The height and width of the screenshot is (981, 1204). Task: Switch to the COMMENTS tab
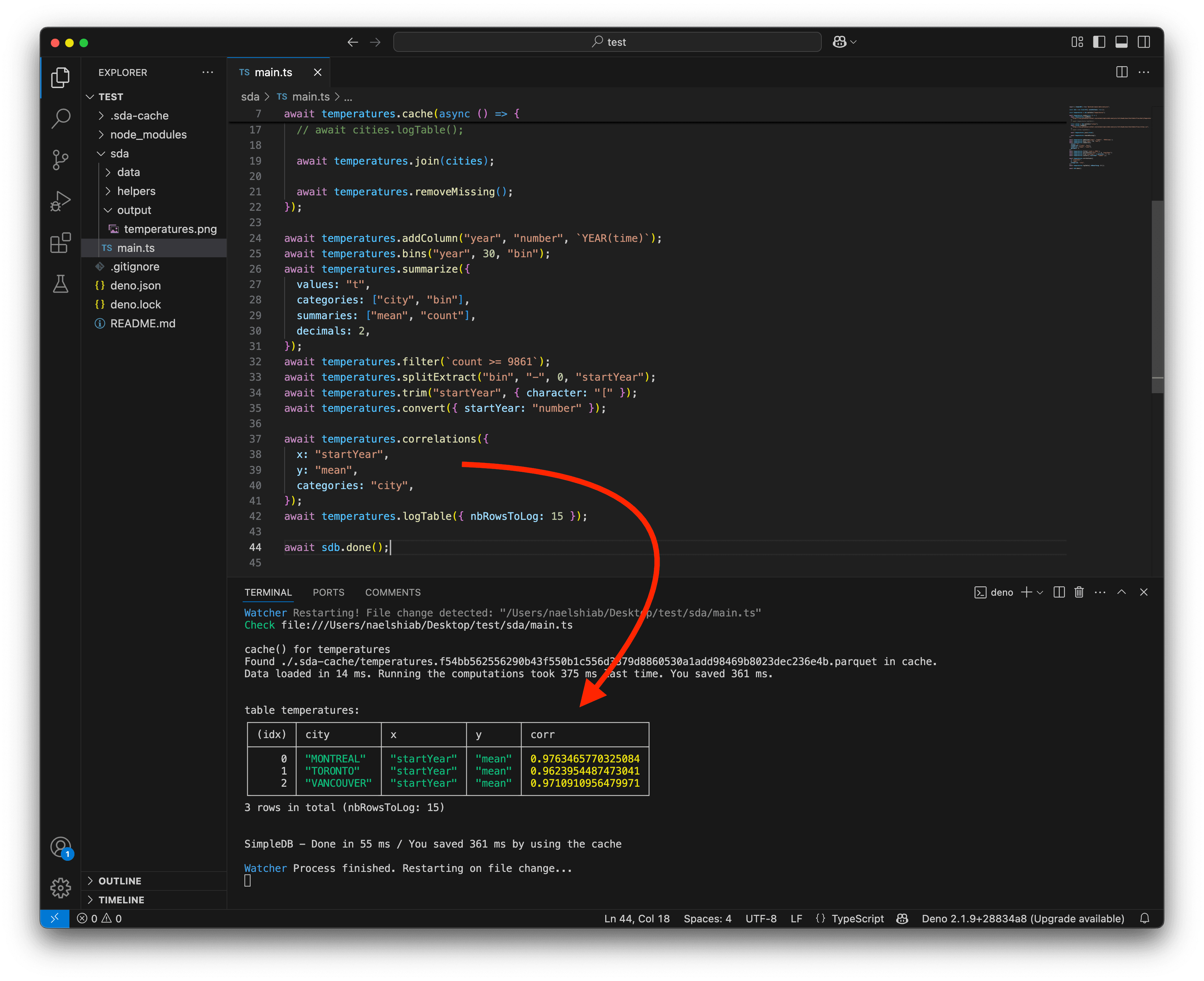393,592
